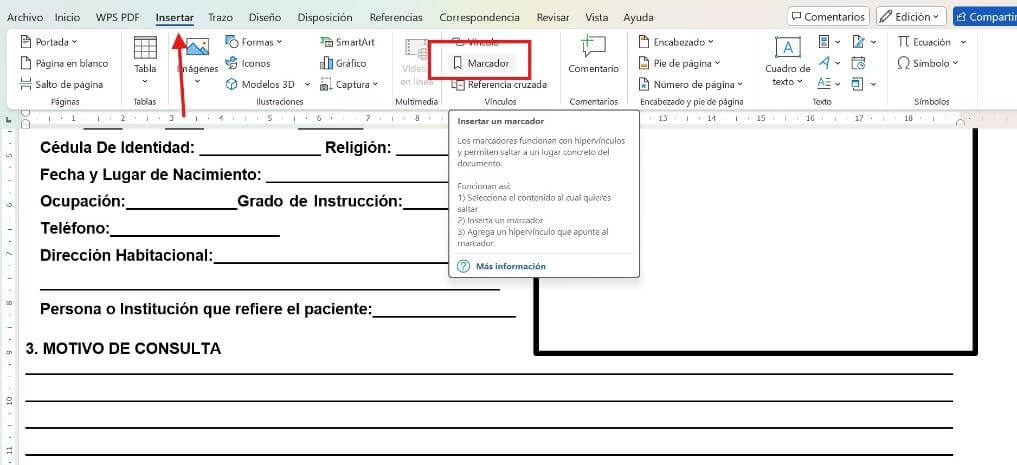1017x465 pixels.
Task: Open the quick parts (Elementos rápidos) menu
Action: (x=829, y=42)
